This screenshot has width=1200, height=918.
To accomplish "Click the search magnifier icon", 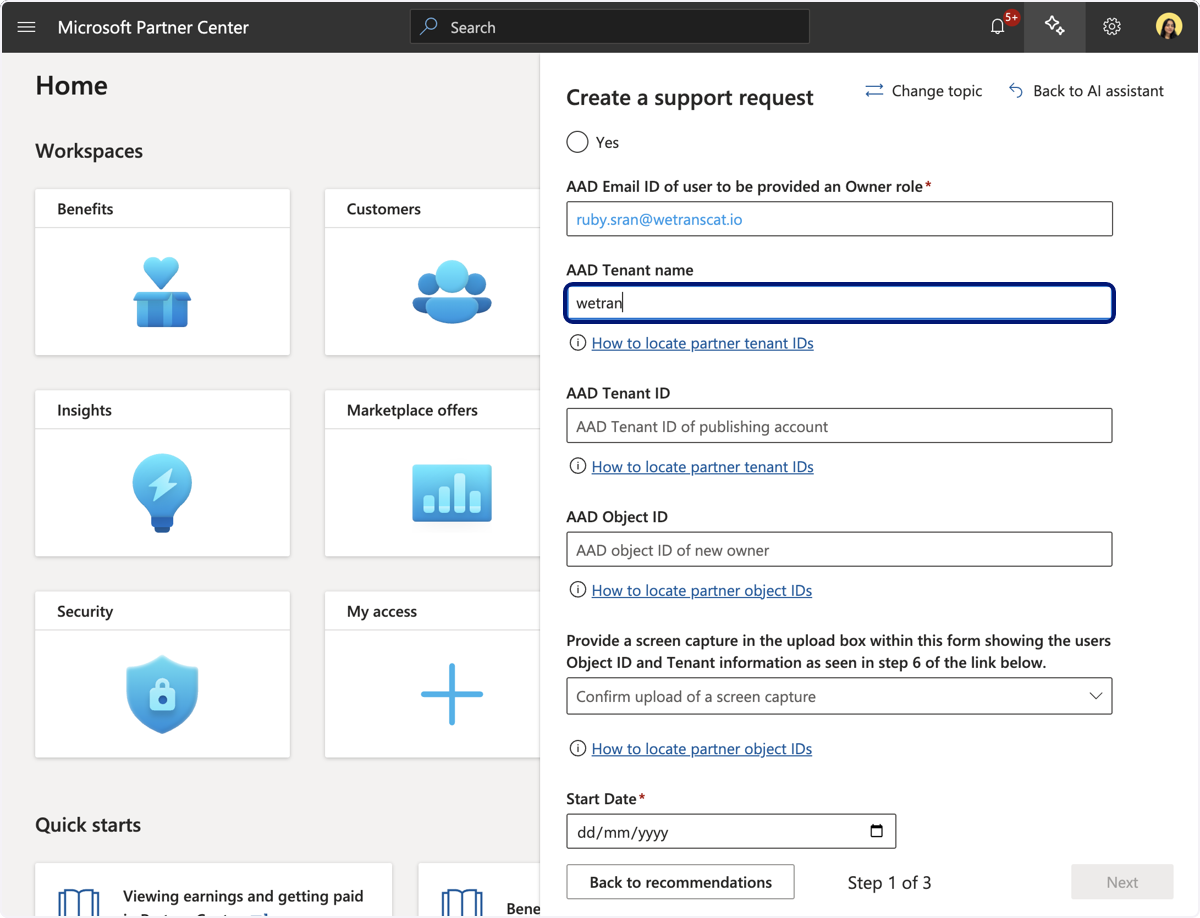I will click(429, 27).
